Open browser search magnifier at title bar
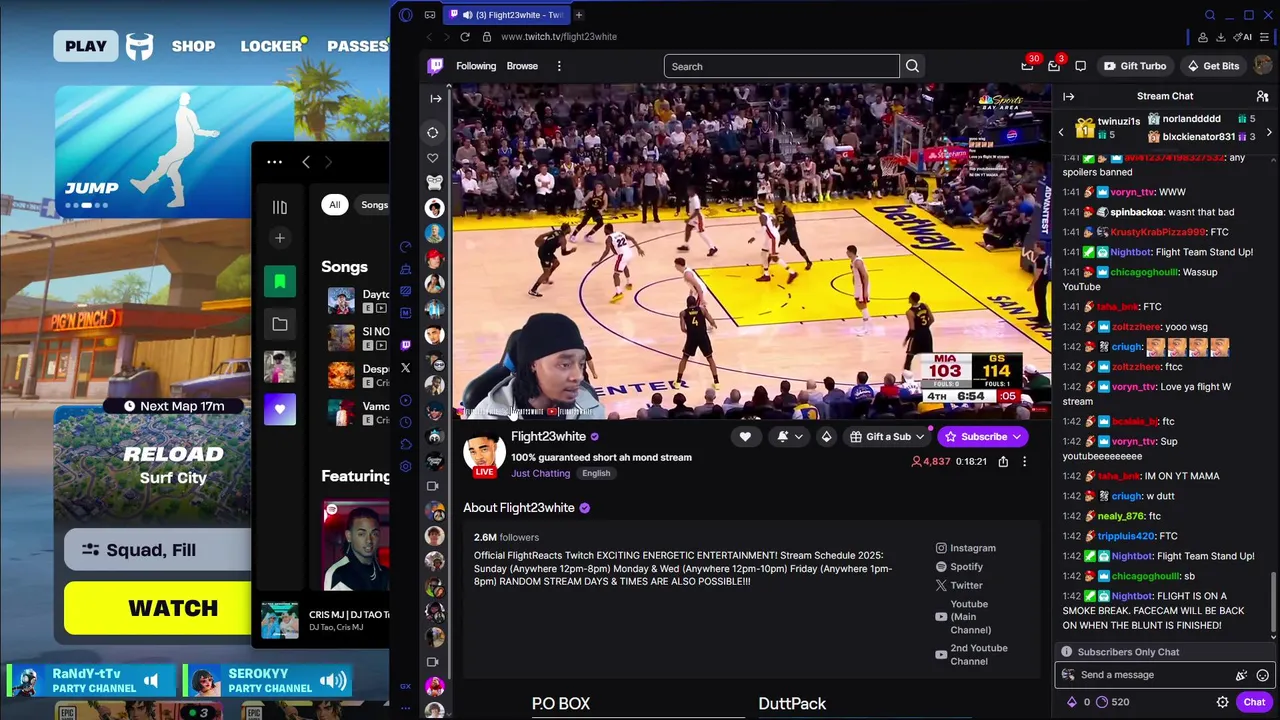1280x720 pixels. pos(1210,15)
